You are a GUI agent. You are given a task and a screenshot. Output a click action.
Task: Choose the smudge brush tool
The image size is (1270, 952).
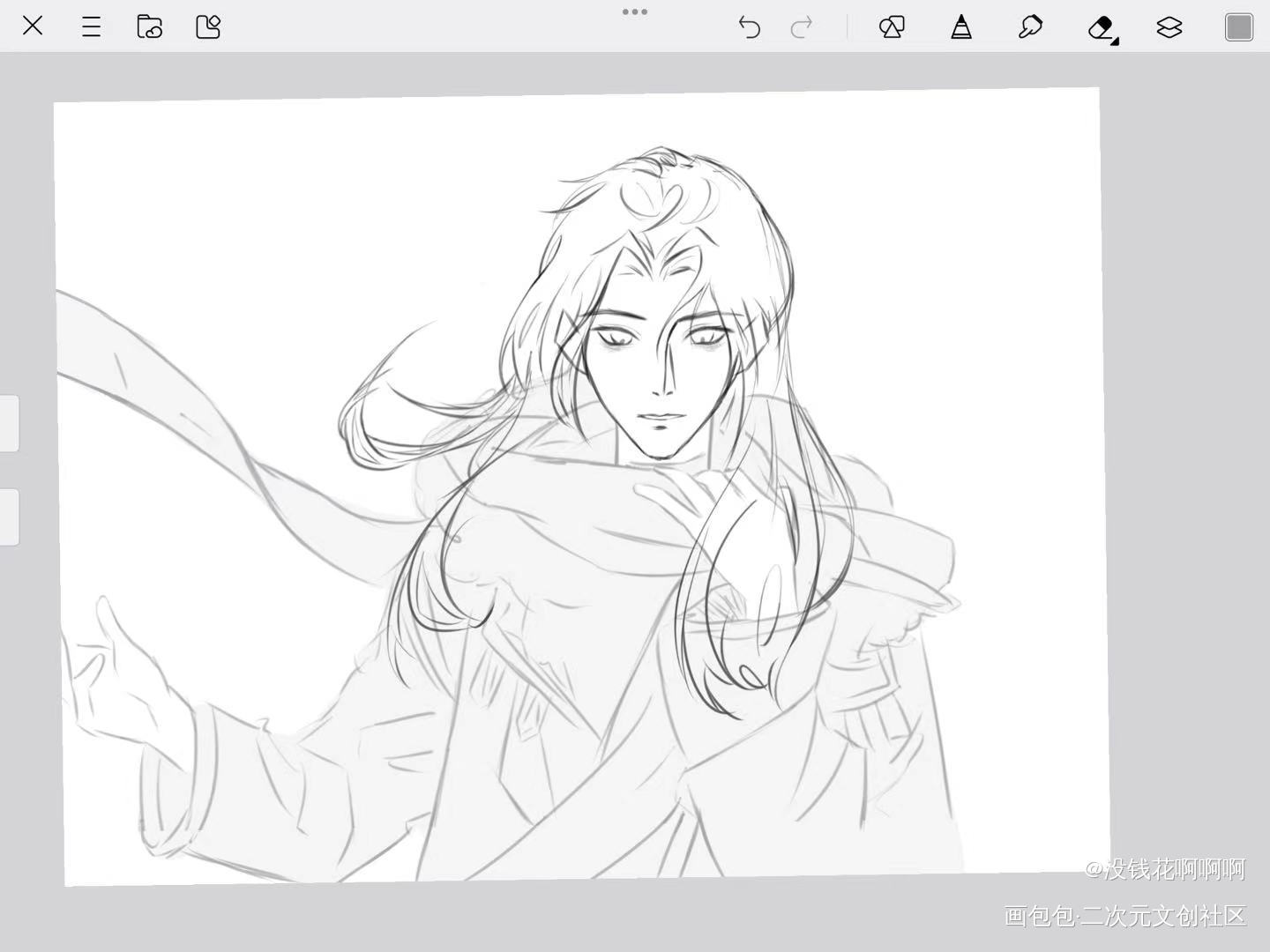[x=1030, y=27]
